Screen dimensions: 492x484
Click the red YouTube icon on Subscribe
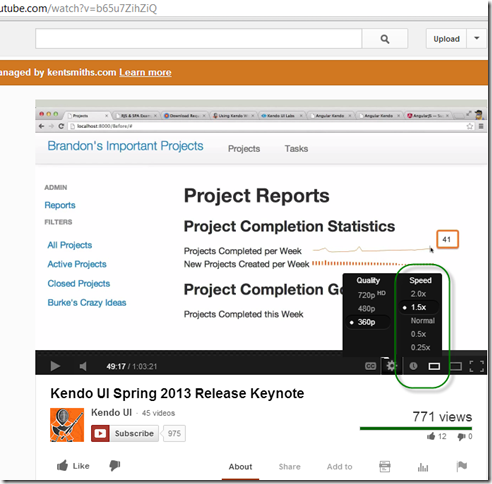pos(100,433)
